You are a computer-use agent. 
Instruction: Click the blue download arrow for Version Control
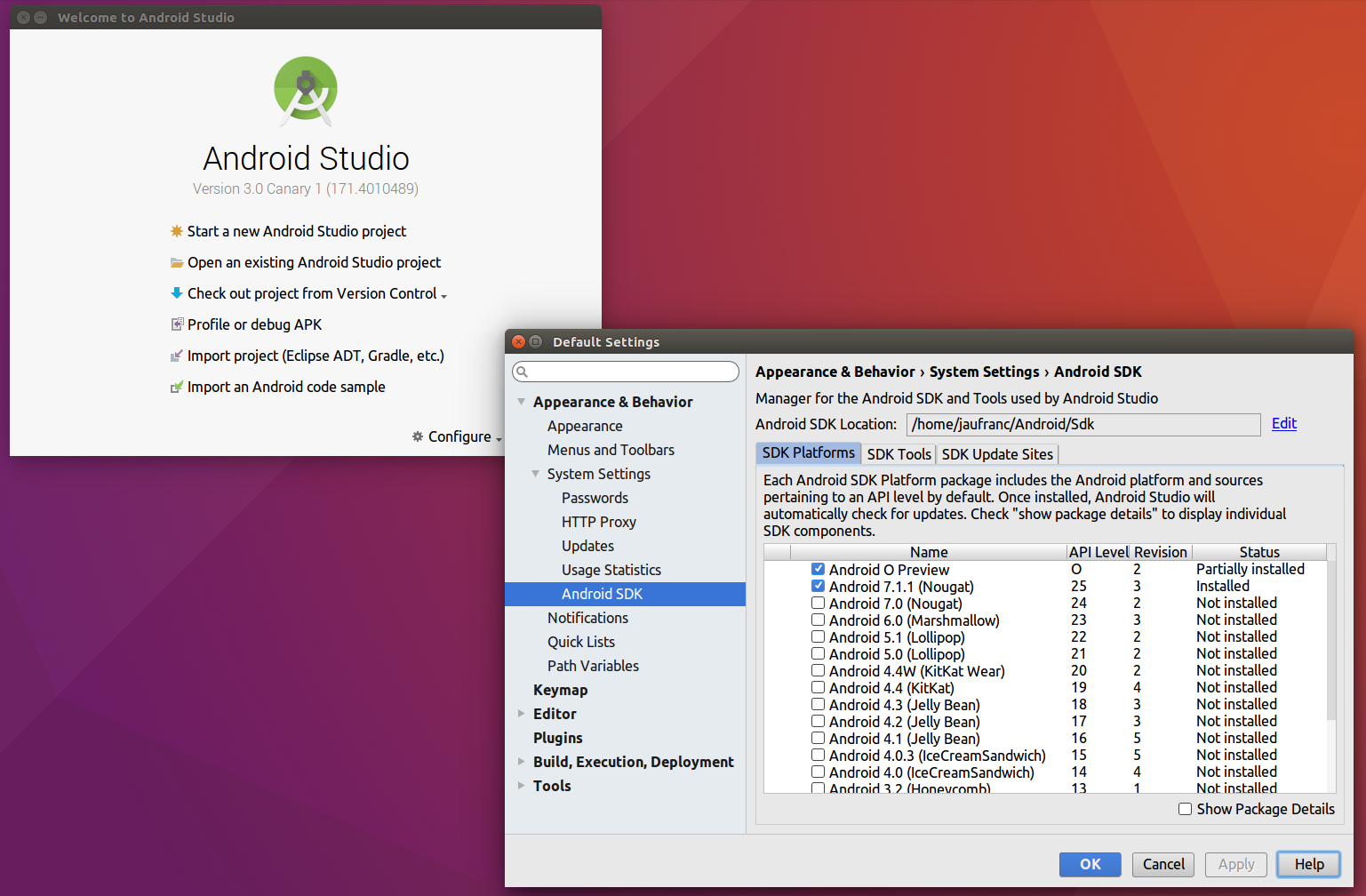tap(177, 292)
